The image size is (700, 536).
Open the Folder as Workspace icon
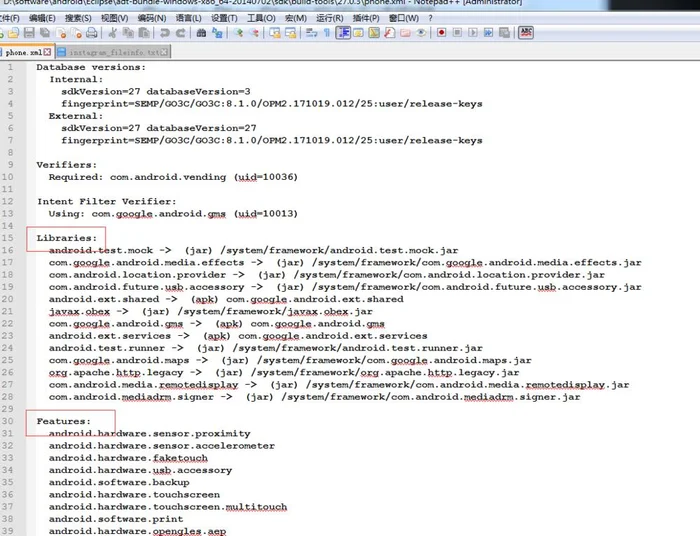[405, 33]
